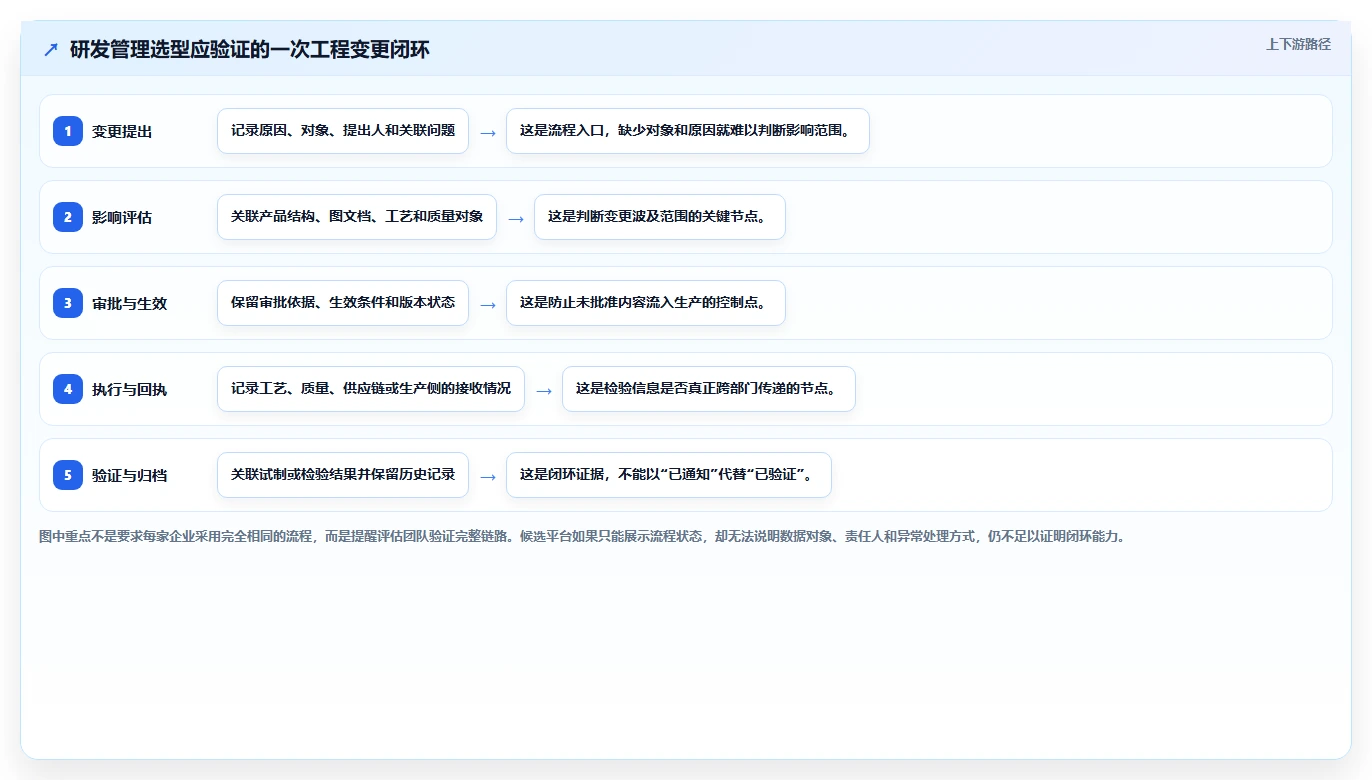Click step number badge 5

click(68, 475)
